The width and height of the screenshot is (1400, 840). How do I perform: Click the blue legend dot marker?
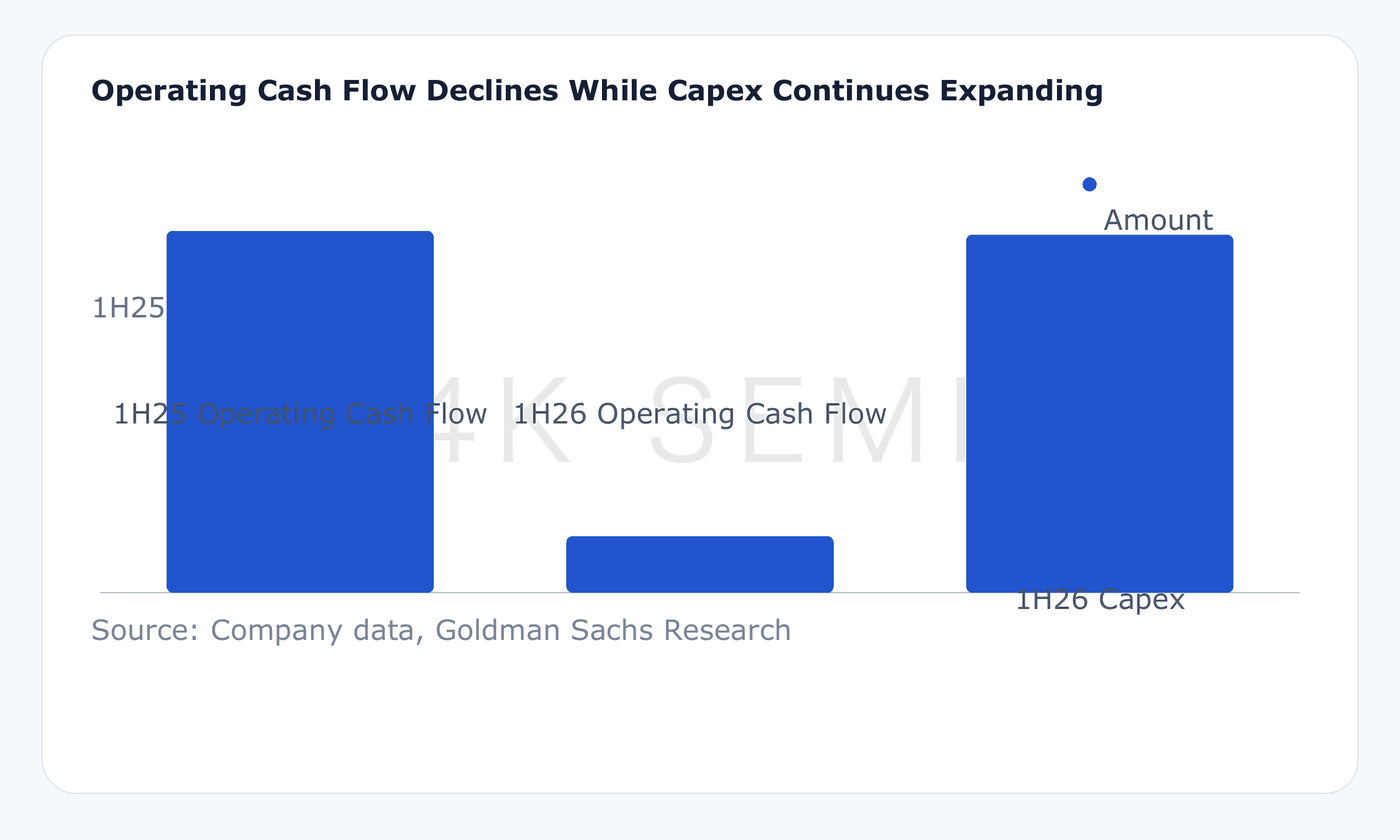pos(1090,184)
